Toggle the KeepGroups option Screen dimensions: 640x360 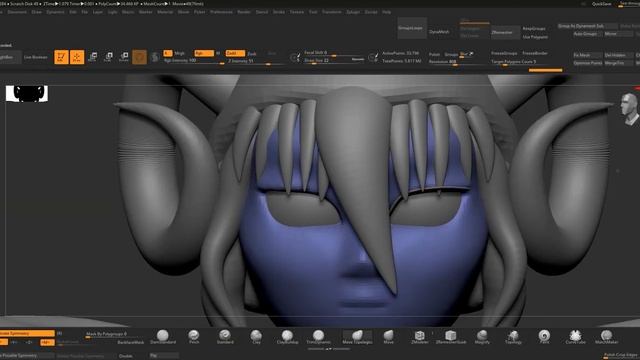534,29
